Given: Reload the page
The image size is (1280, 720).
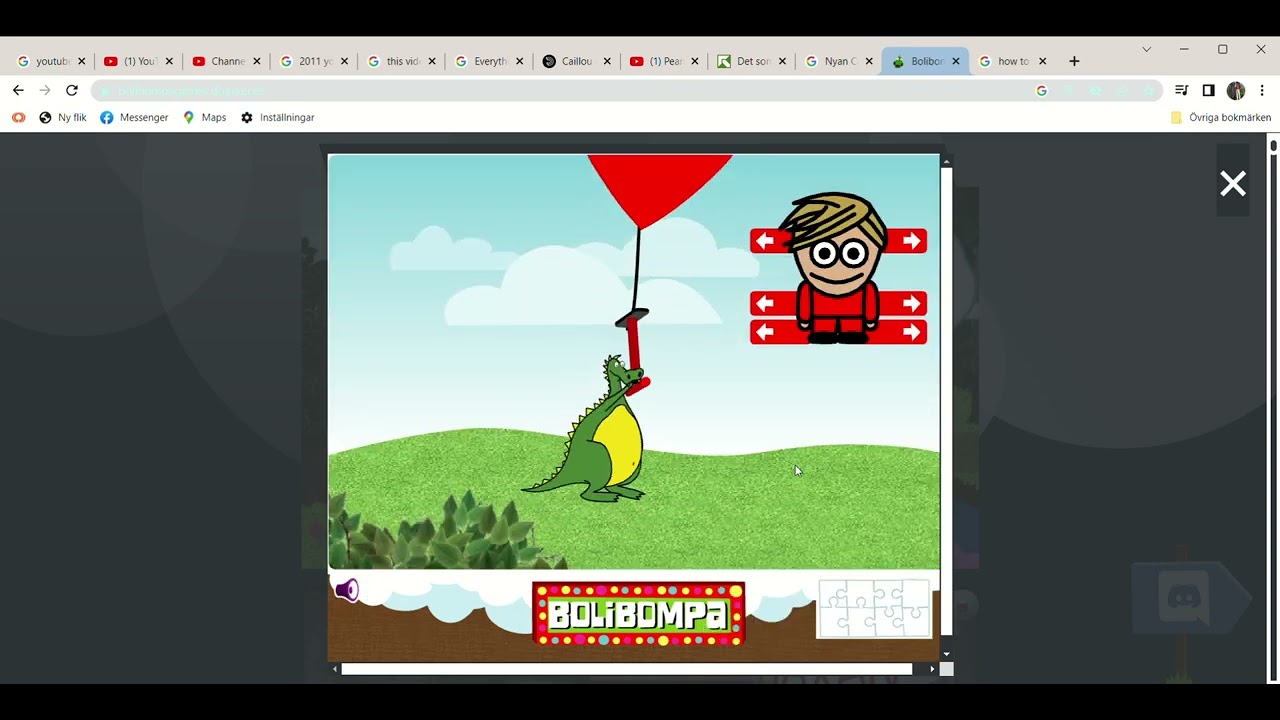Looking at the screenshot, I should pos(72,90).
